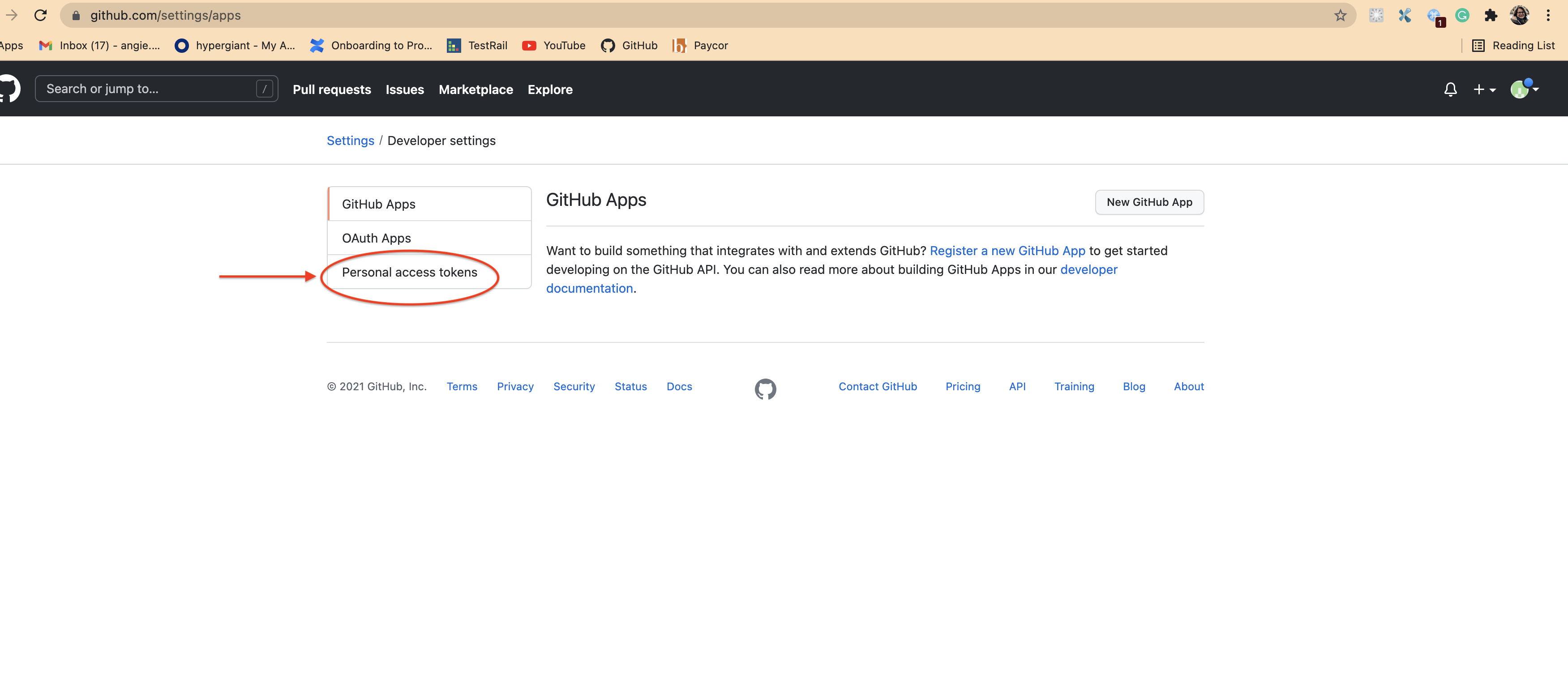The width and height of the screenshot is (1568, 691).
Task: Follow the Register a new GitHub App link
Action: [1007, 250]
